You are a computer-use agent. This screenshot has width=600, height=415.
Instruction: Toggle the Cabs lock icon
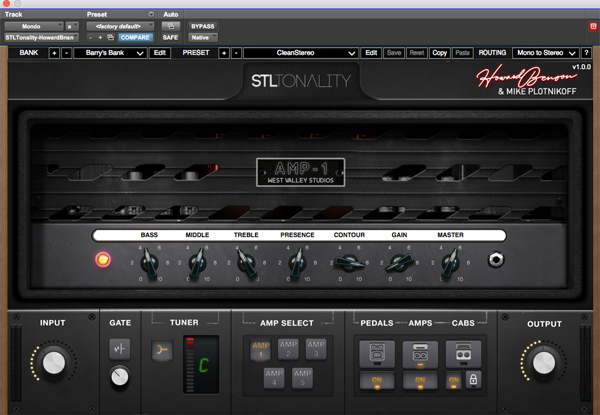(473, 380)
